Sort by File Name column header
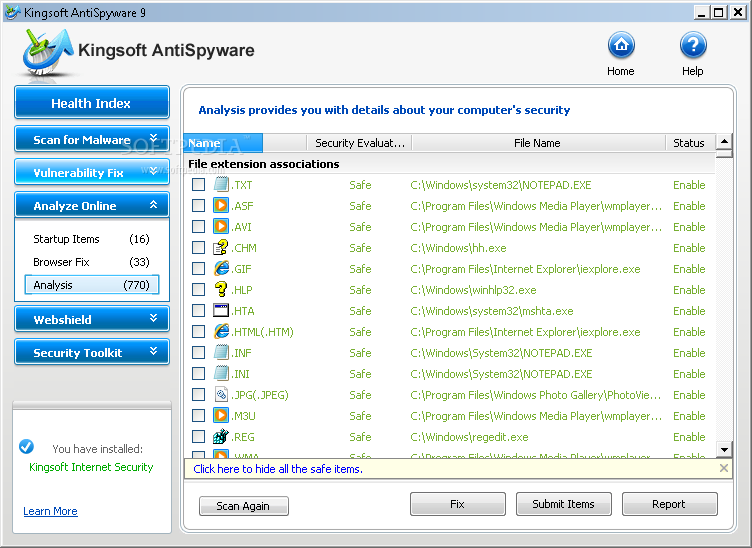752x548 pixels. [538, 143]
